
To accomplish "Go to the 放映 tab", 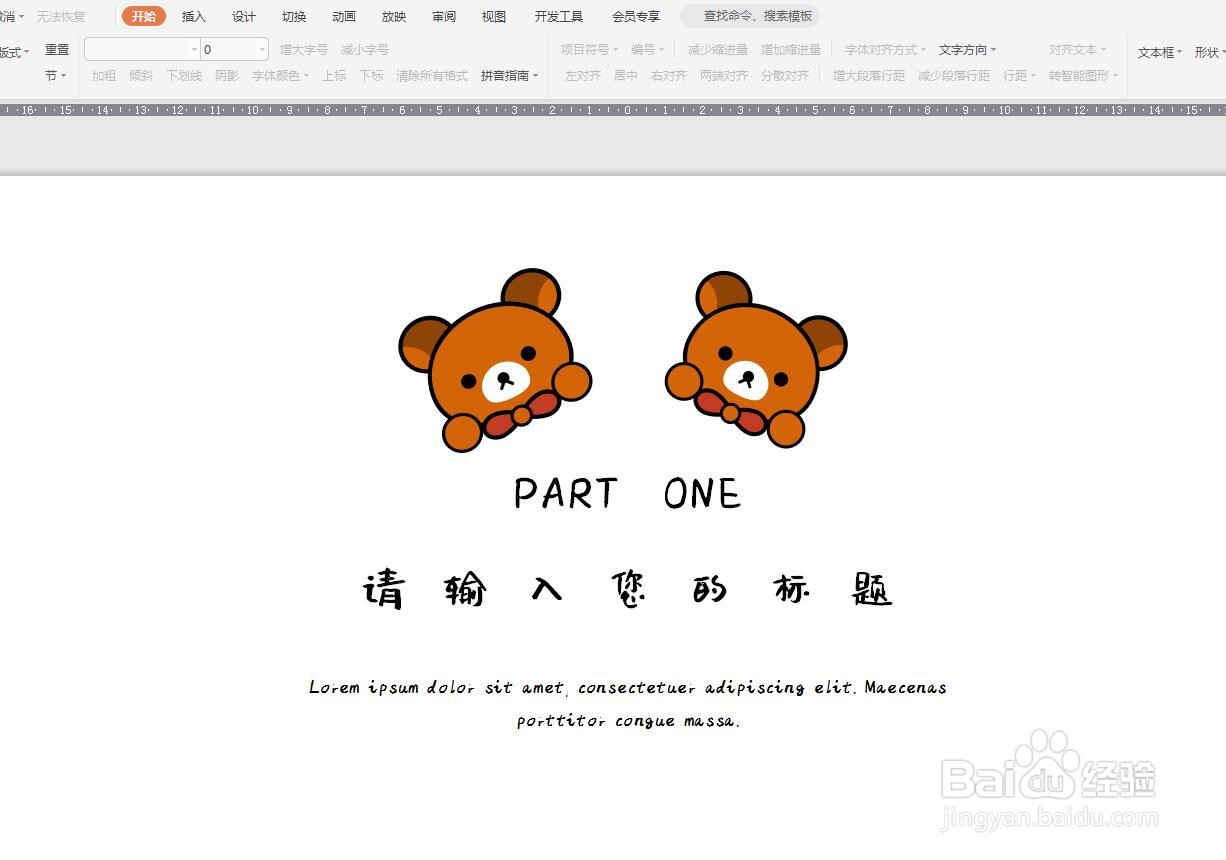I will click(x=394, y=16).
